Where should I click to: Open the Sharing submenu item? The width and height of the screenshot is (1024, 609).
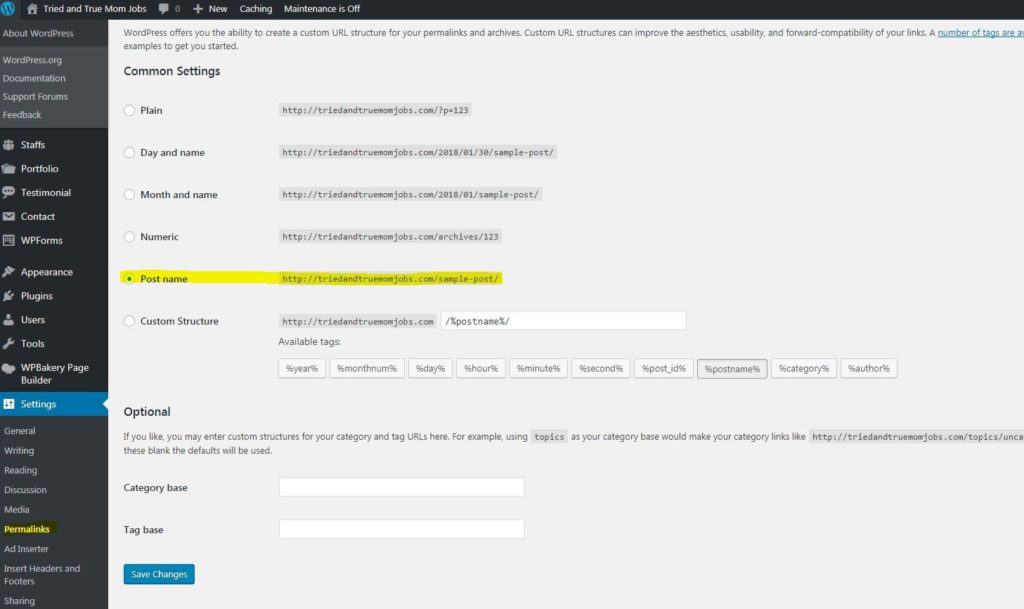pos(19,601)
